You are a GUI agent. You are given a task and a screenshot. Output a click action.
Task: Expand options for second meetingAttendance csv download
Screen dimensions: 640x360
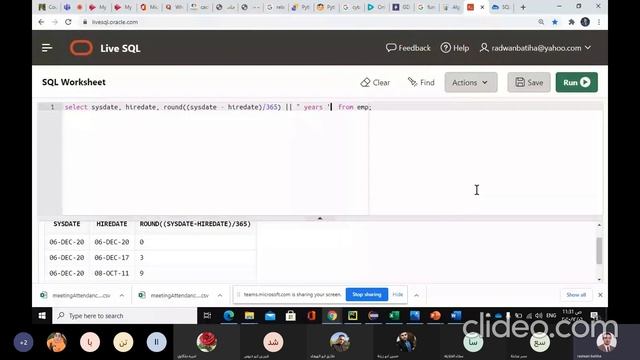click(x=220, y=295)
